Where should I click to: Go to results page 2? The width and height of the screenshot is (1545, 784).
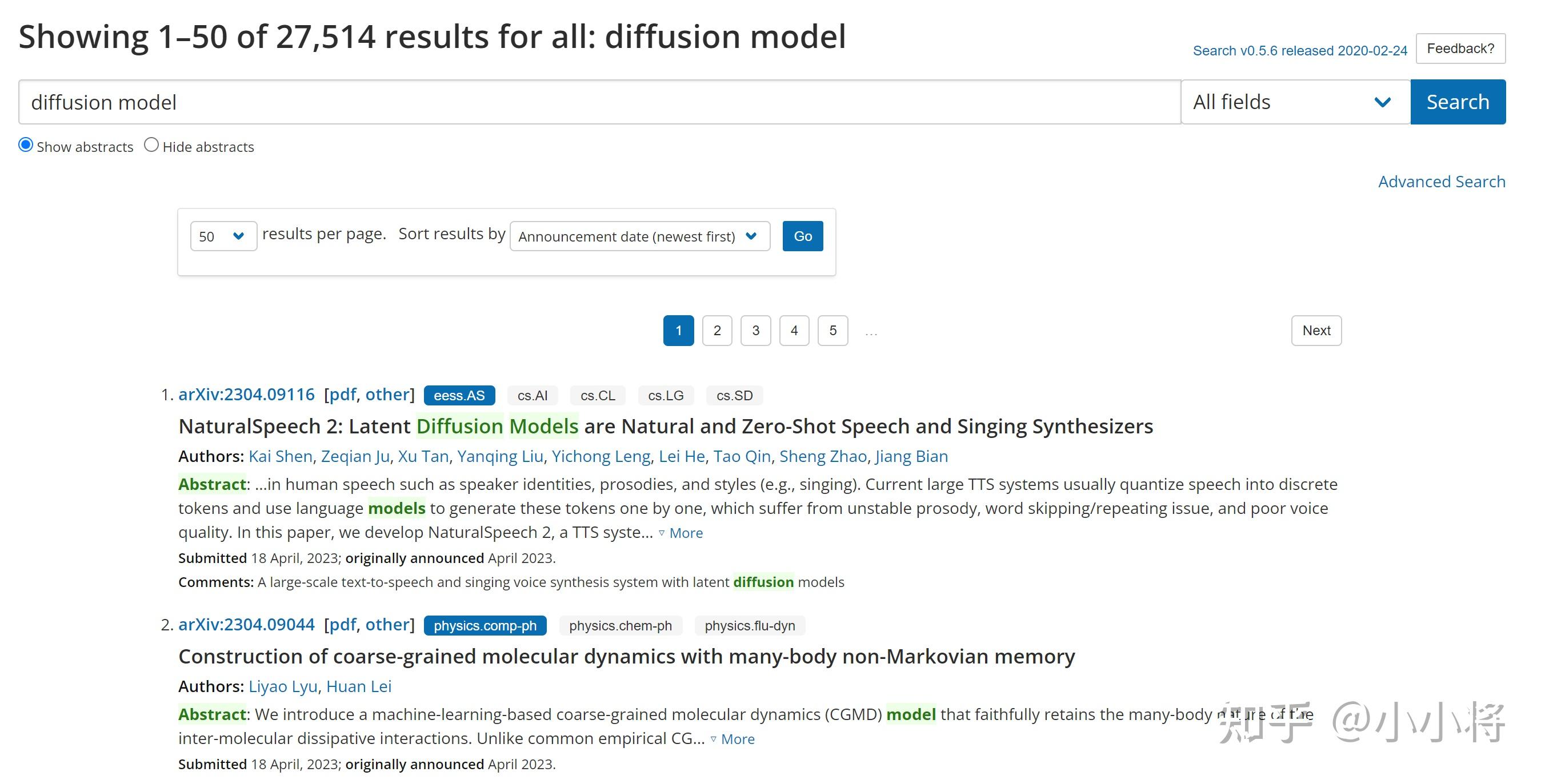coord(717,331)
